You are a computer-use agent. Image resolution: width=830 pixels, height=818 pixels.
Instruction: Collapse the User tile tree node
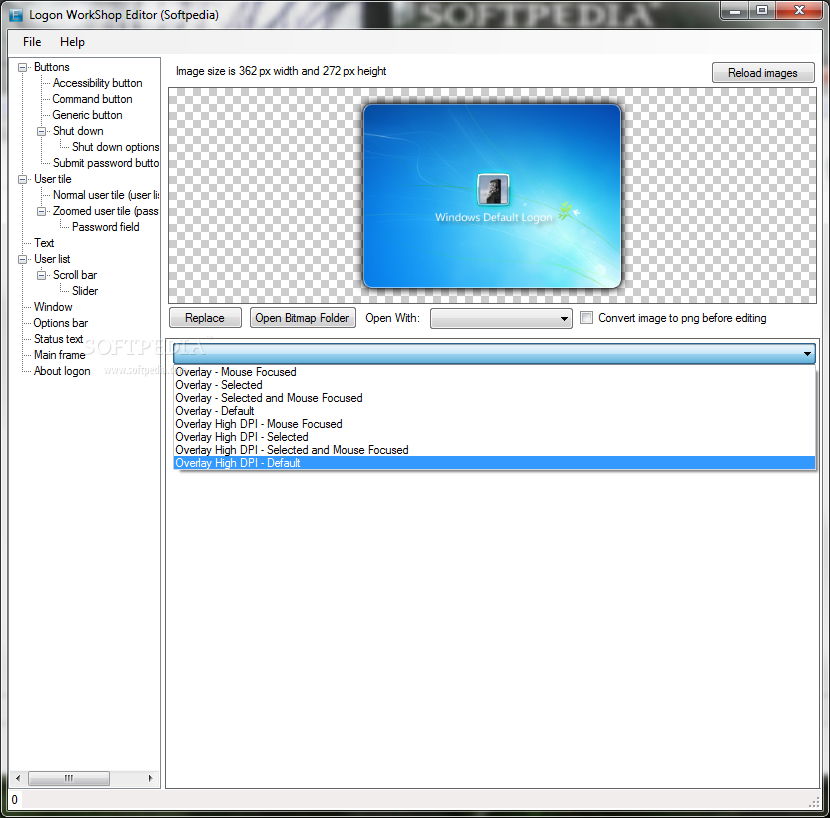click(x=23, y=179)
